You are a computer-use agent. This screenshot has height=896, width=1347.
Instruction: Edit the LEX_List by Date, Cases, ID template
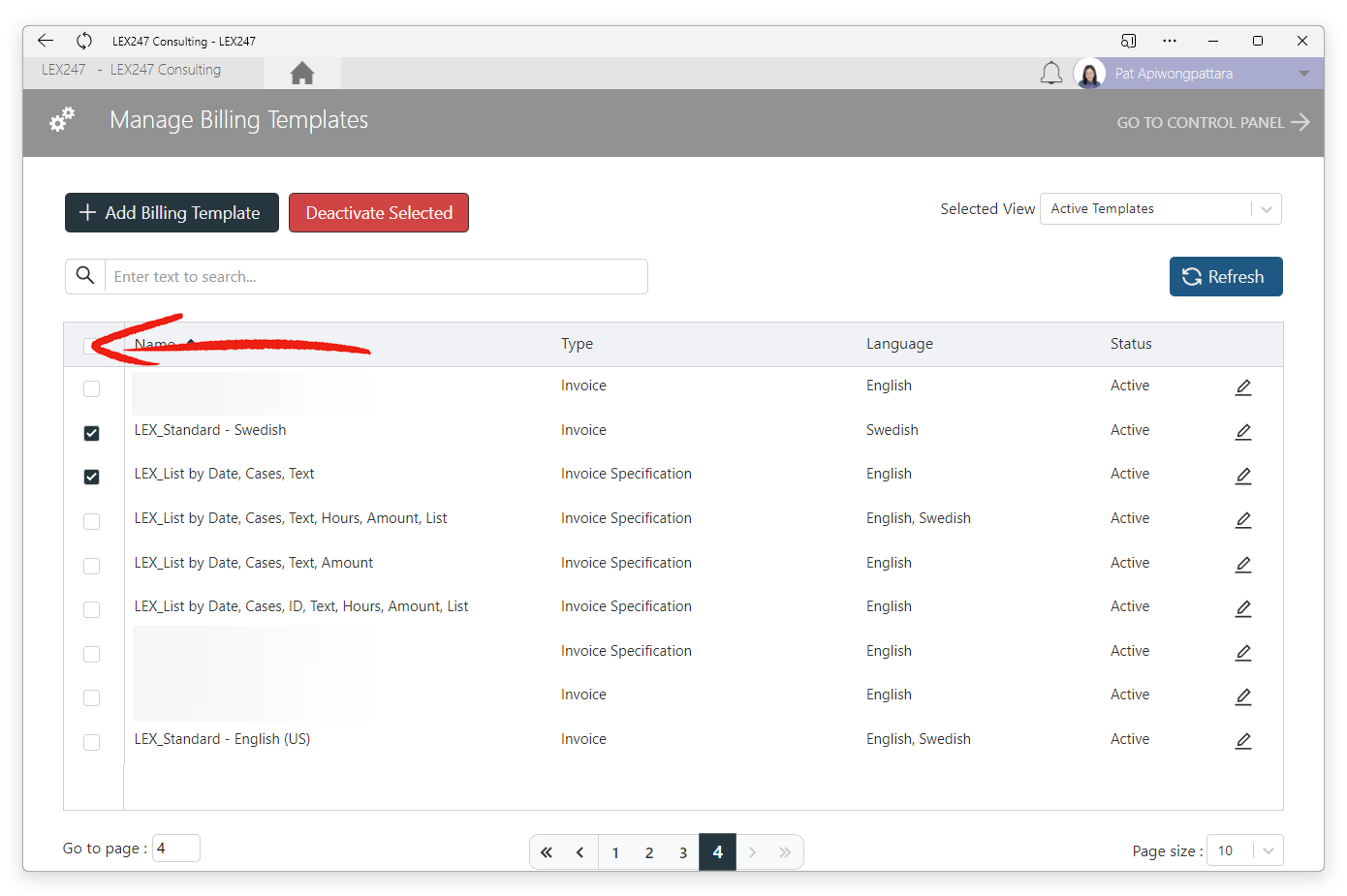tap(1243, 608)
